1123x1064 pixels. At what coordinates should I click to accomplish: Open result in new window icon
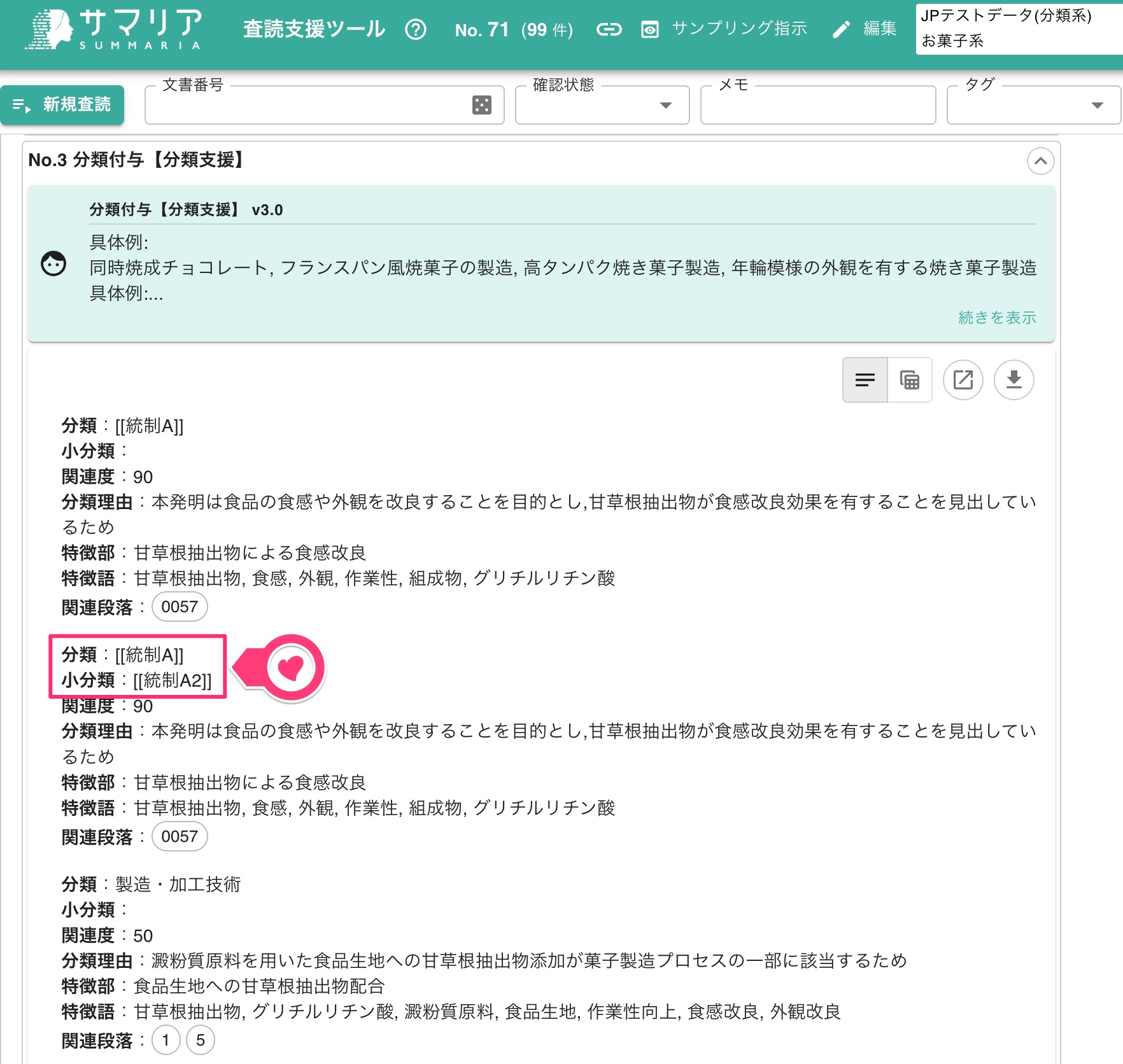963,380
